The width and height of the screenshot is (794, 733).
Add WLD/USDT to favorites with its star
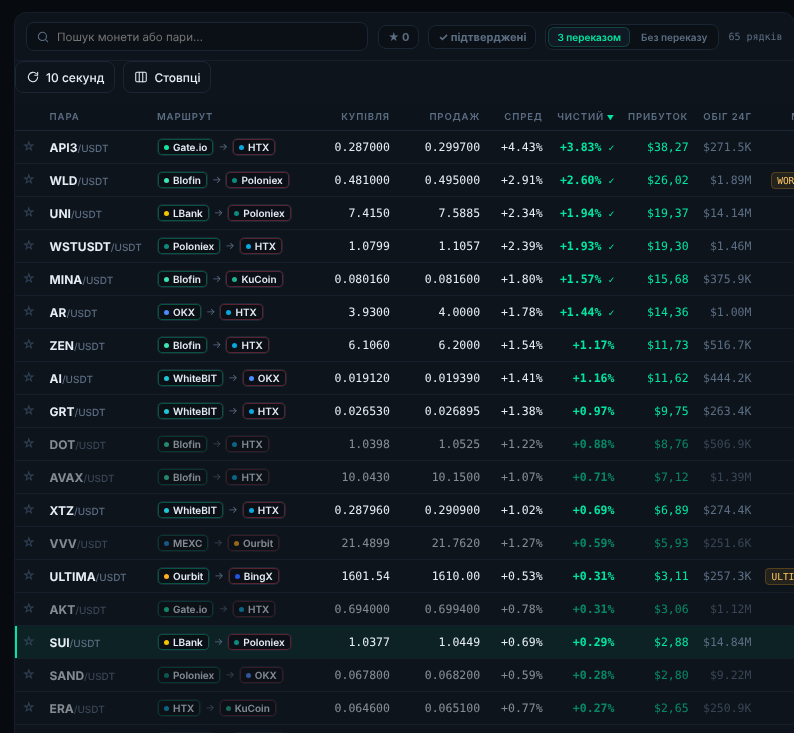click(x=29, y=179)
